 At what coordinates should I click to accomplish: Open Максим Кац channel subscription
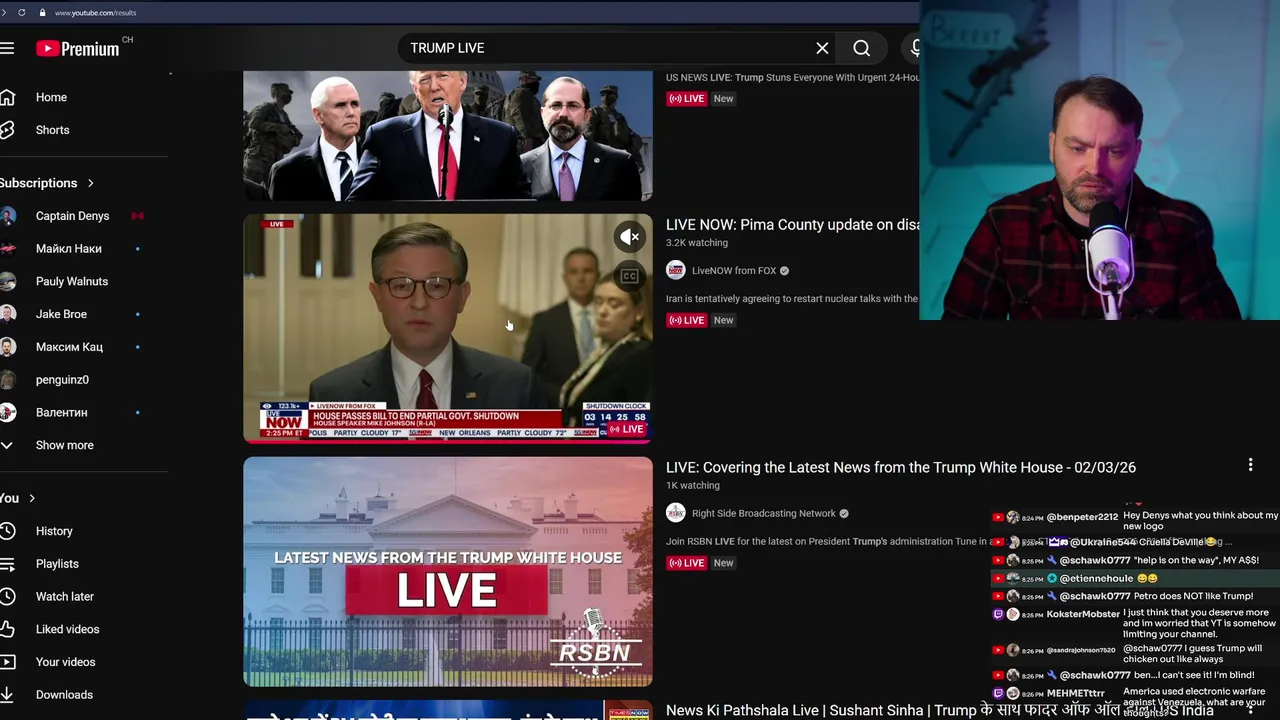pos(69,347)
